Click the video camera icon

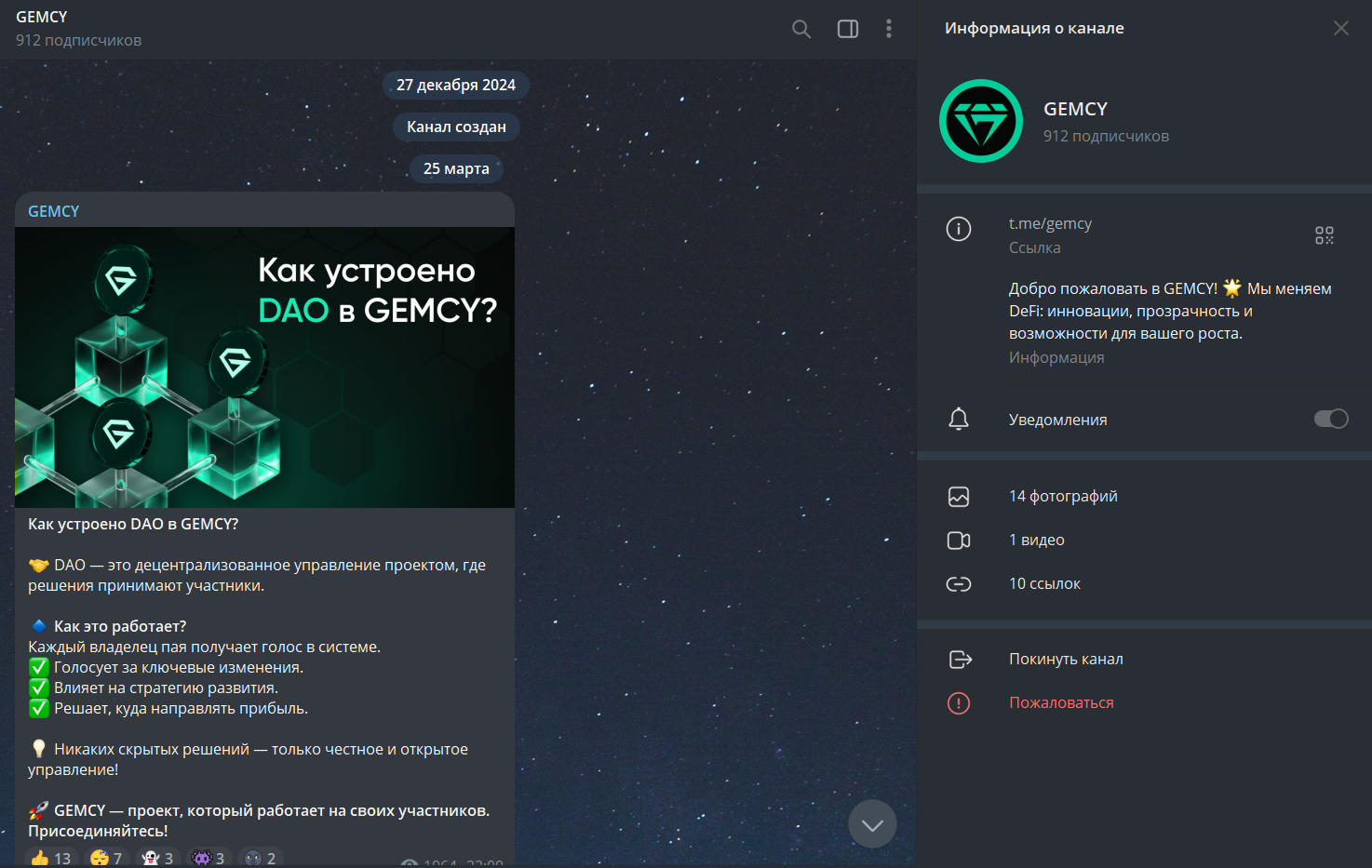[x=959, y=541]
